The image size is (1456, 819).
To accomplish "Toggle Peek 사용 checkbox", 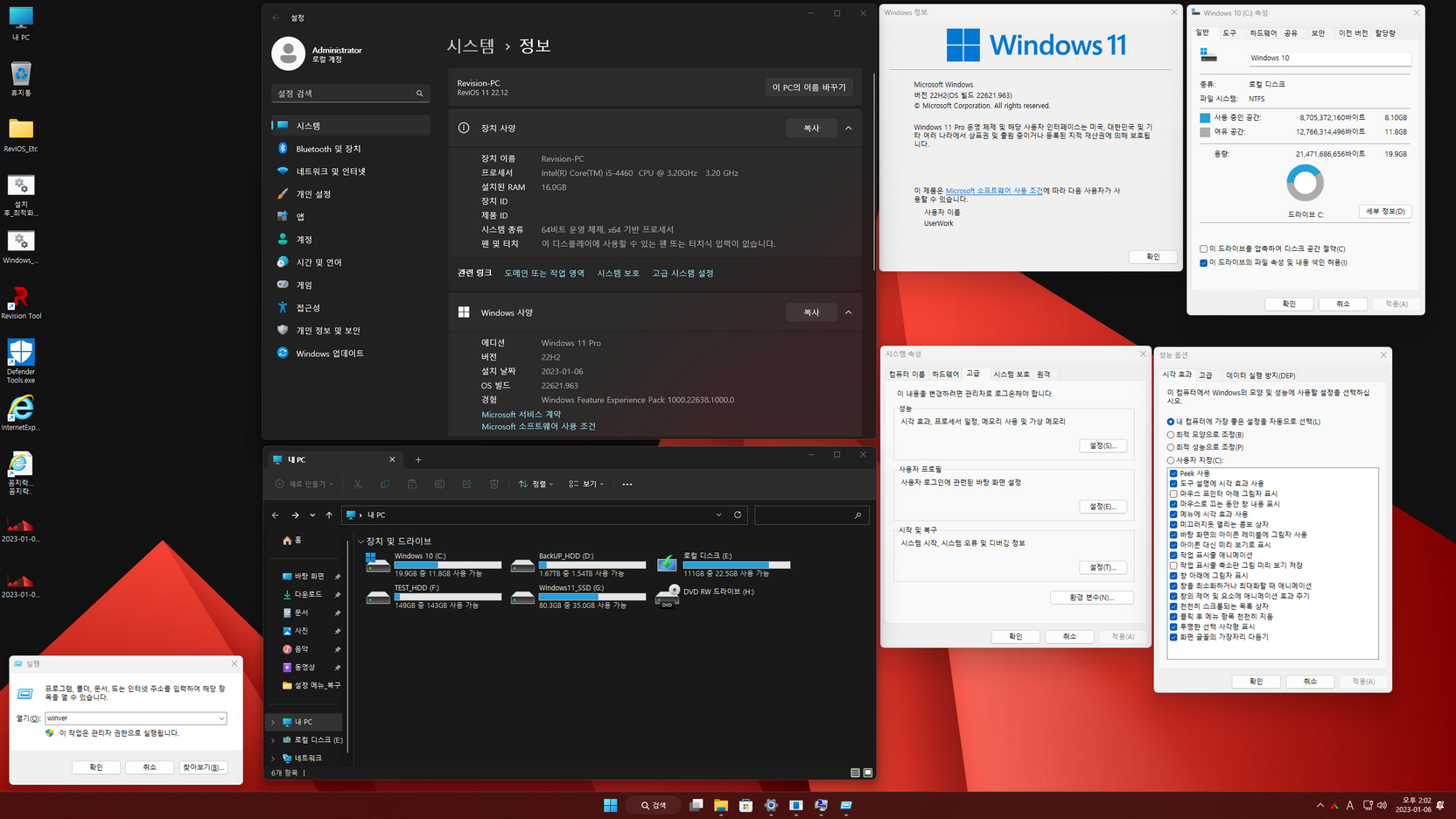I will 1173,473.
